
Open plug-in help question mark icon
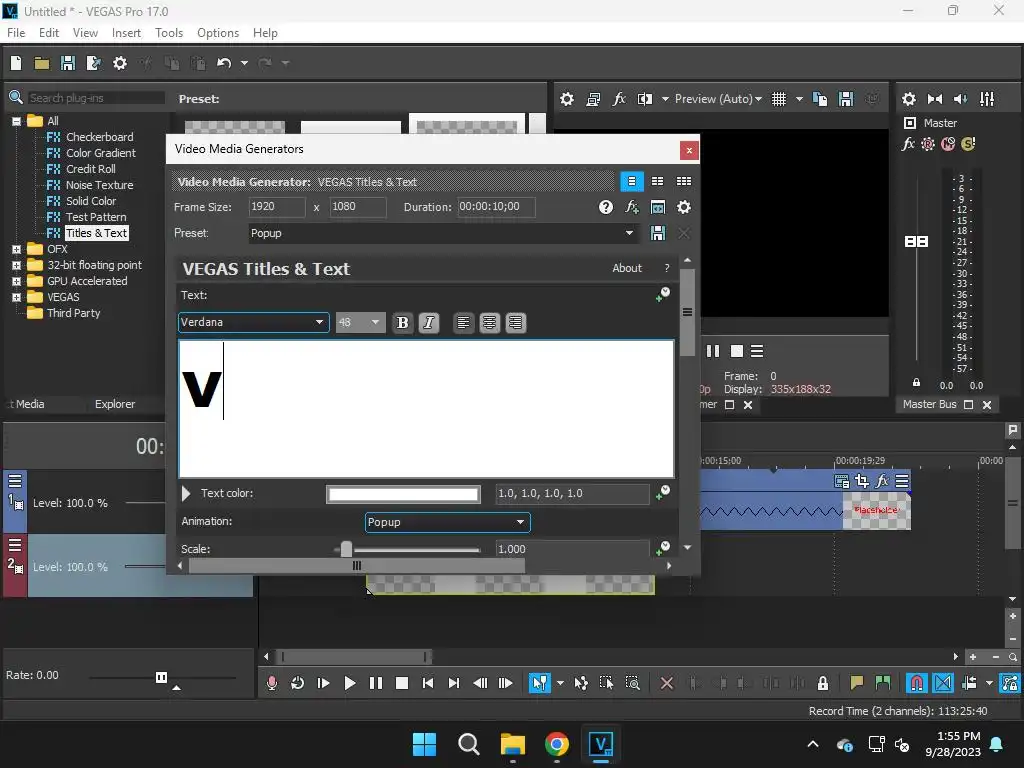point(606,207)
